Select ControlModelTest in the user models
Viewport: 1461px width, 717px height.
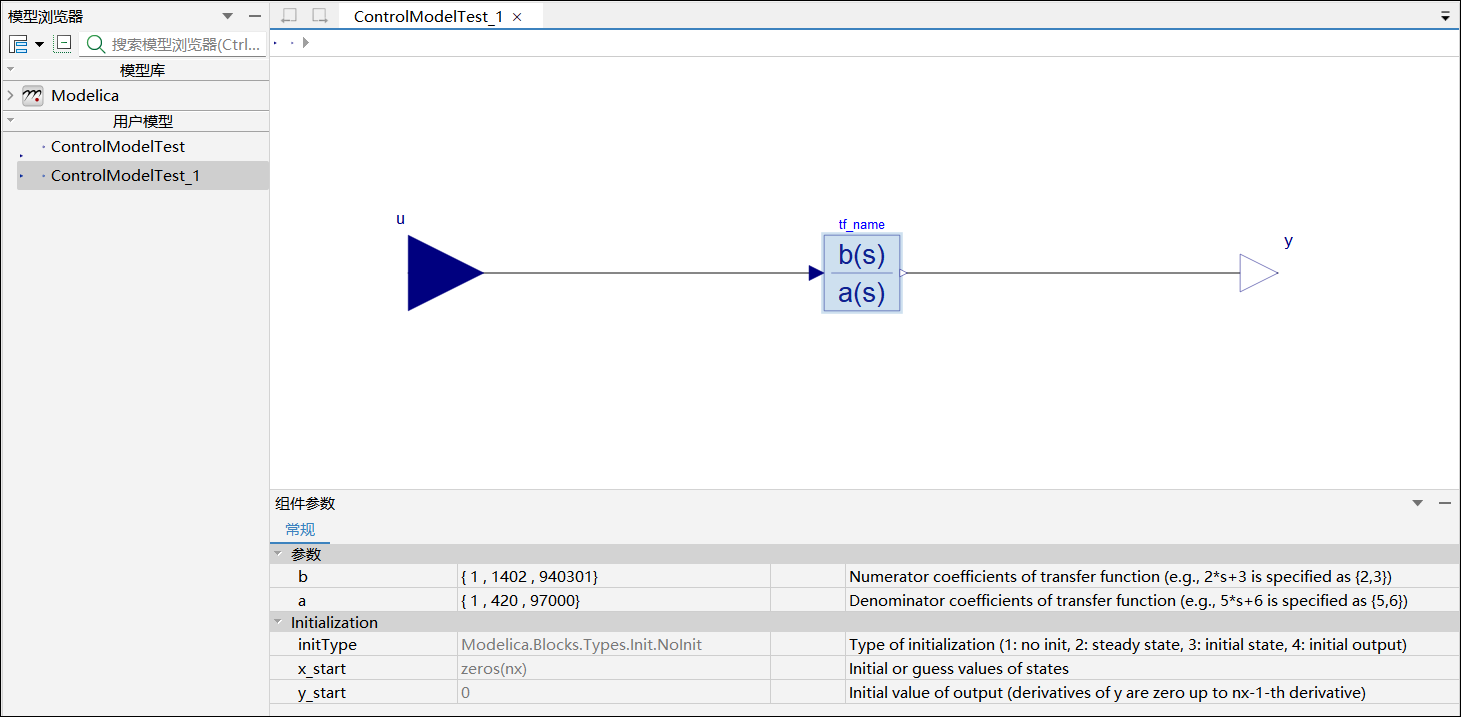point(118,146)
